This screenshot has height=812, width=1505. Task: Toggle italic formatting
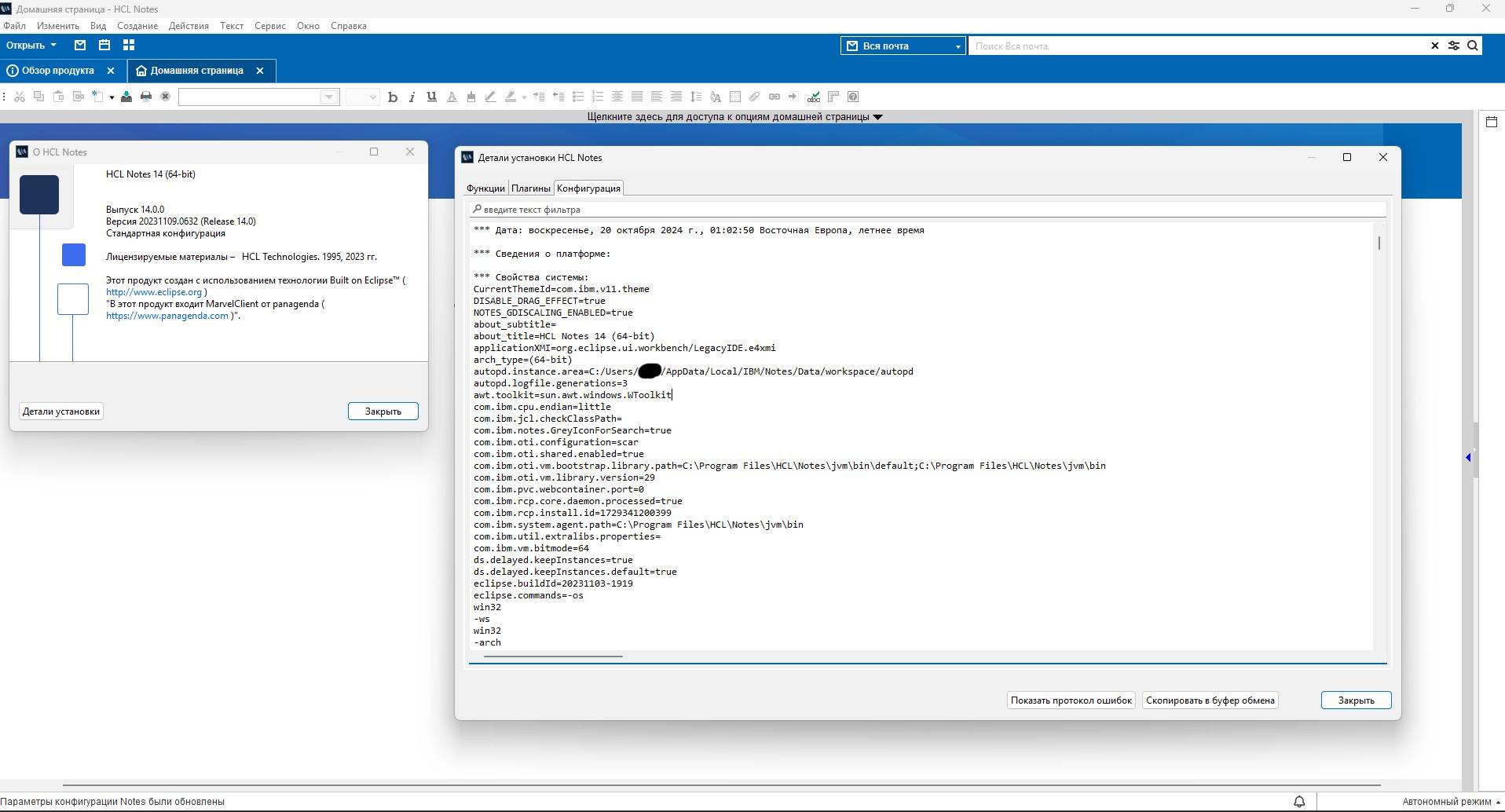tap(412, 97)
